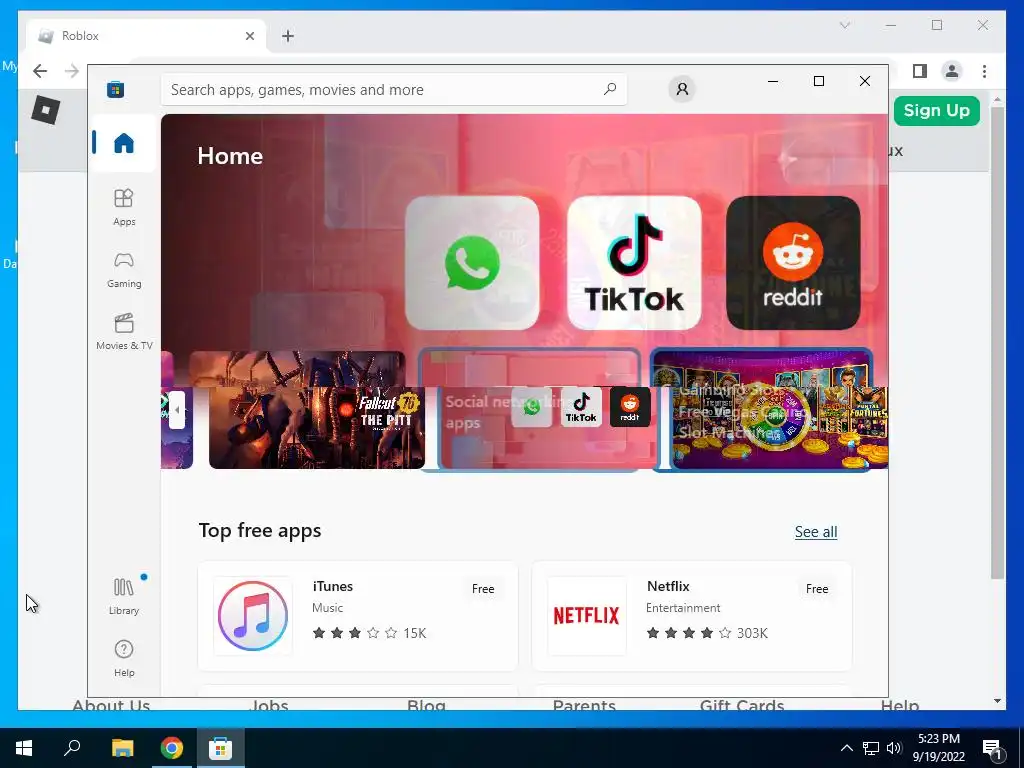Open network icon in system tray
1024x768 pixels.
[871, 748]
